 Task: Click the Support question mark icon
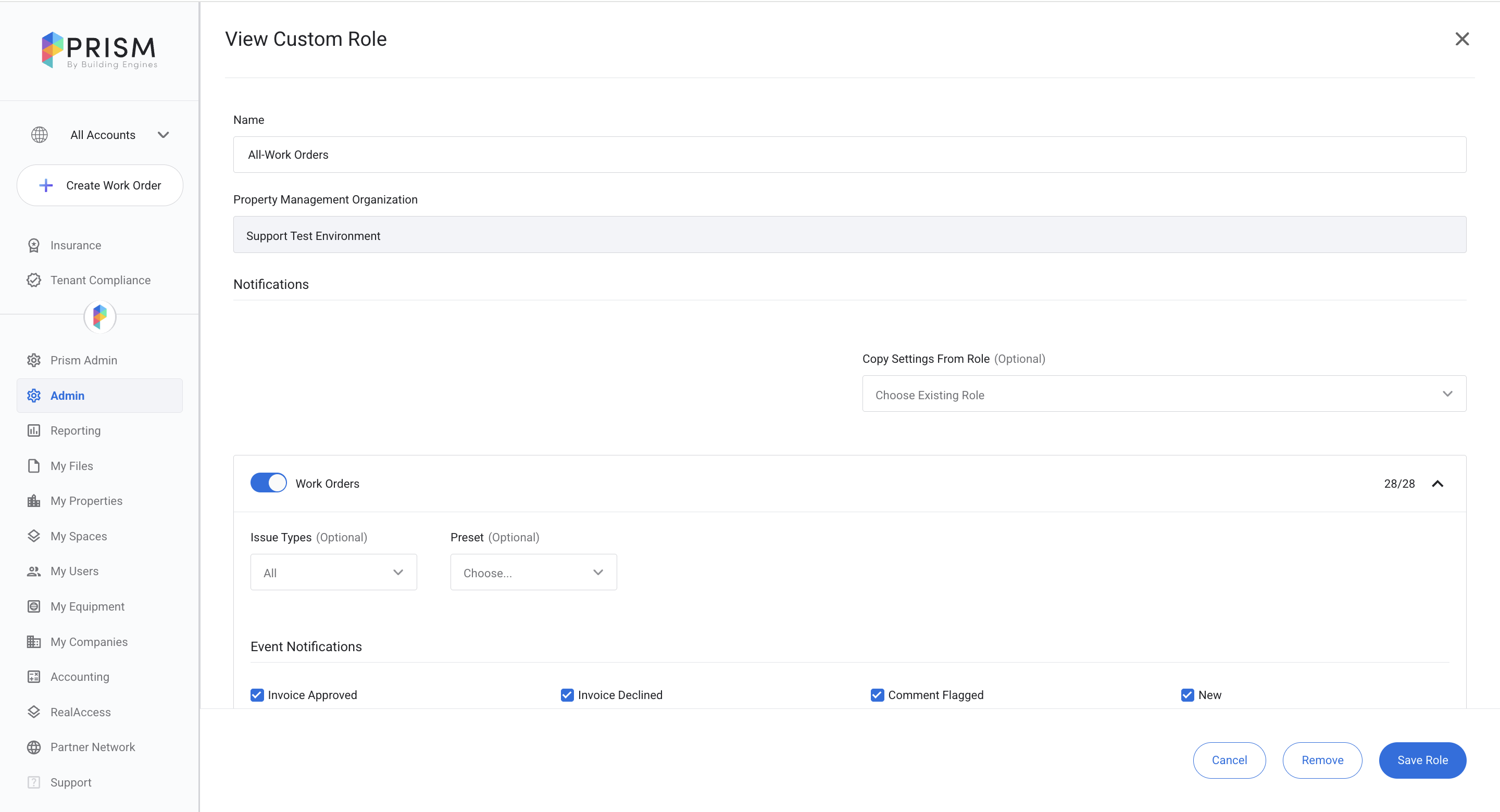pyautogui.click(x=34, y=783)
